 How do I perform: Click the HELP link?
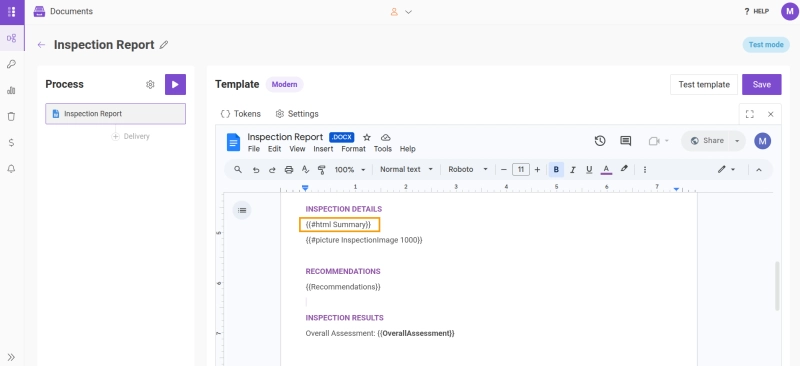pos(757,12)
